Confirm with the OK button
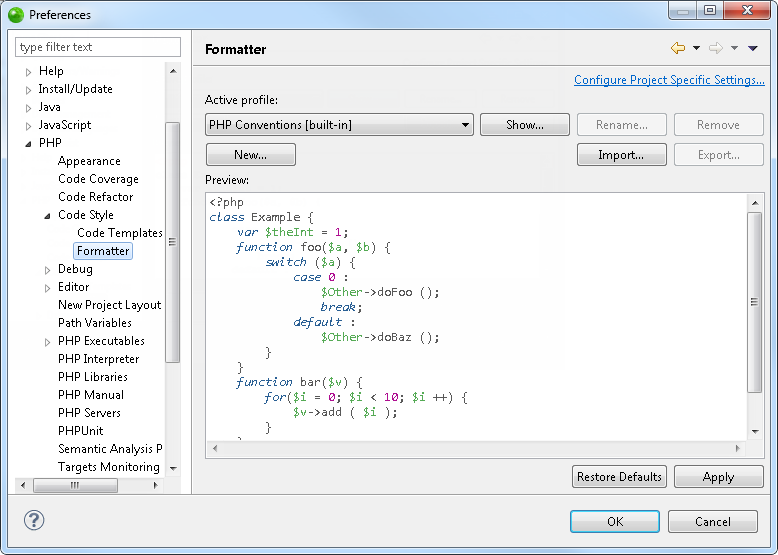The height and width of the screenshot is (555, 778). (615, 521)
